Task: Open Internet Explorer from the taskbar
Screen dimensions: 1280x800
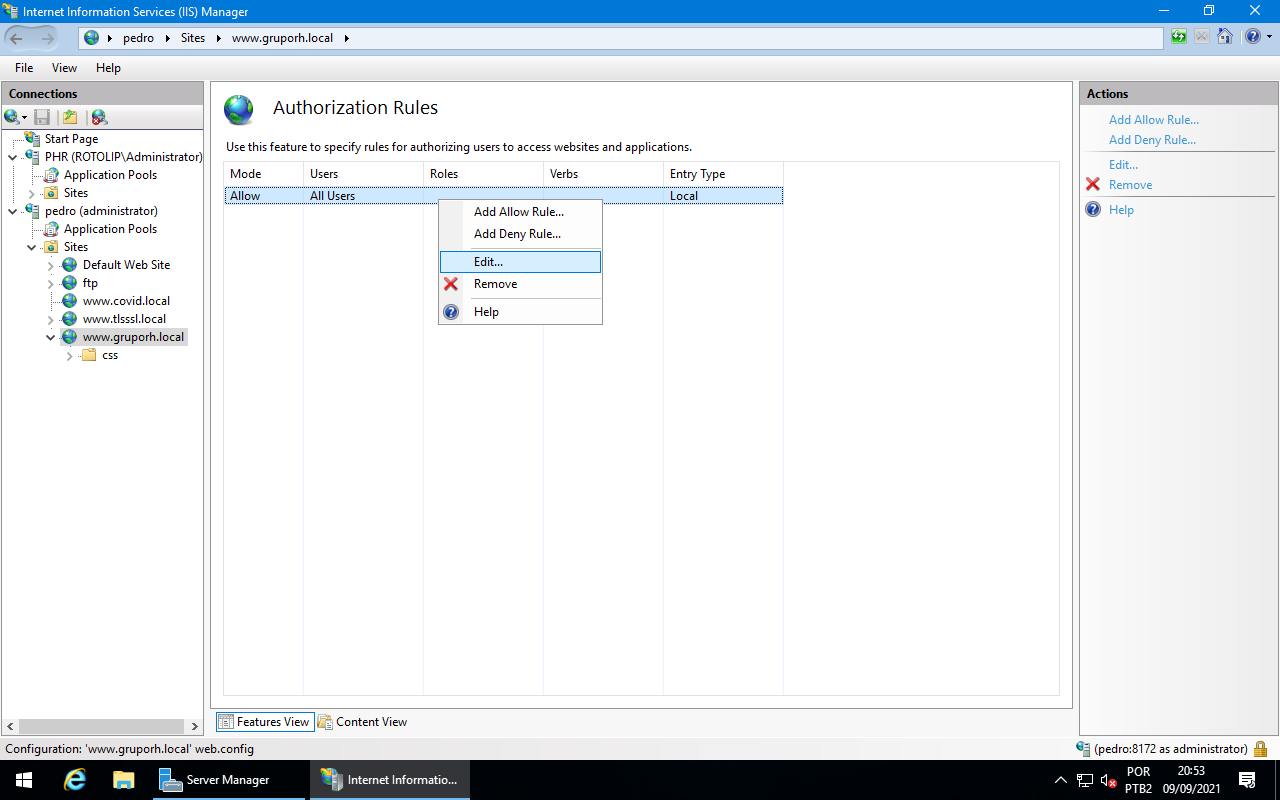Action: coord(74,779)
